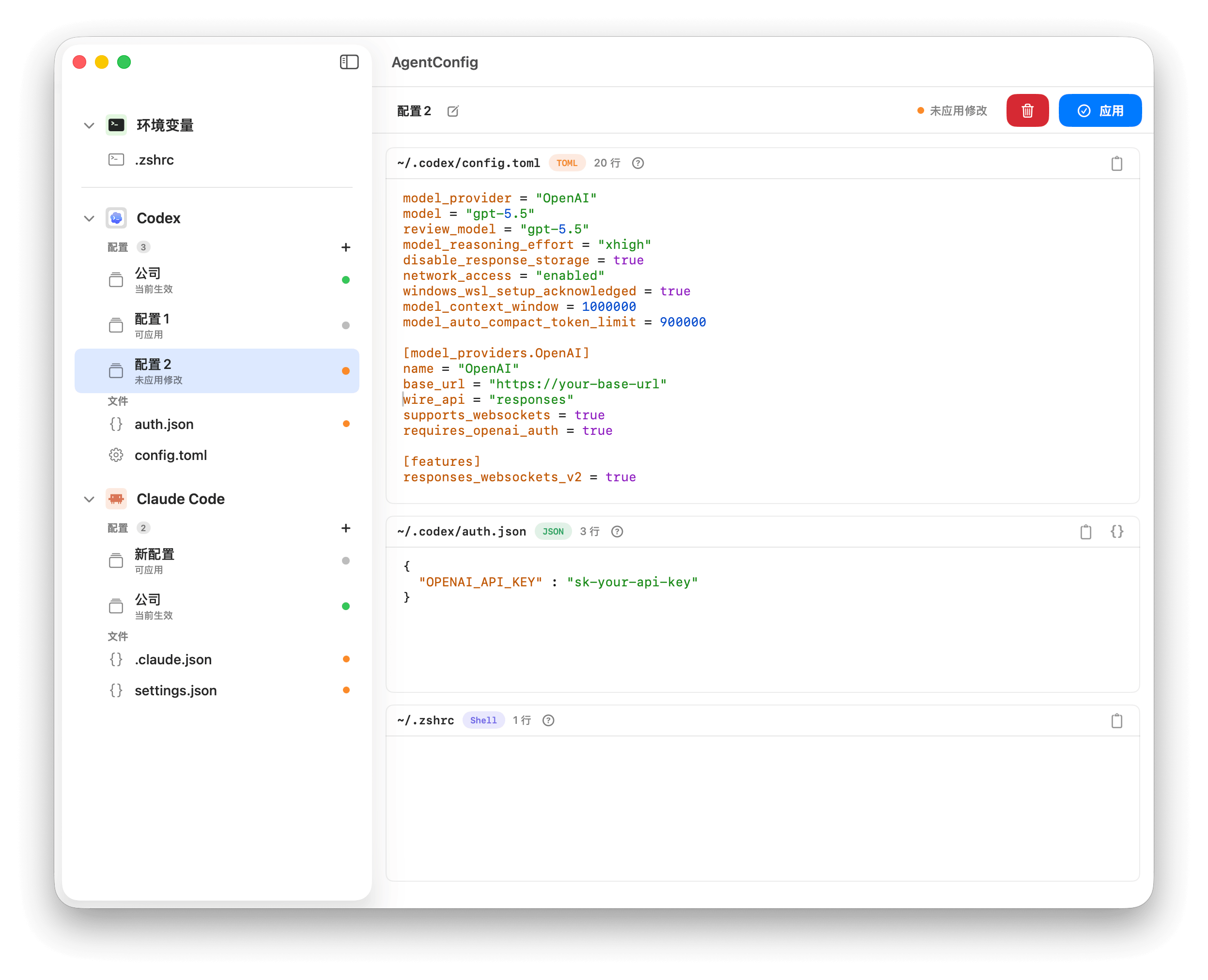Open .claude.json file
1208x980 pixels.
pyautogui.click(x=217, y=659)
